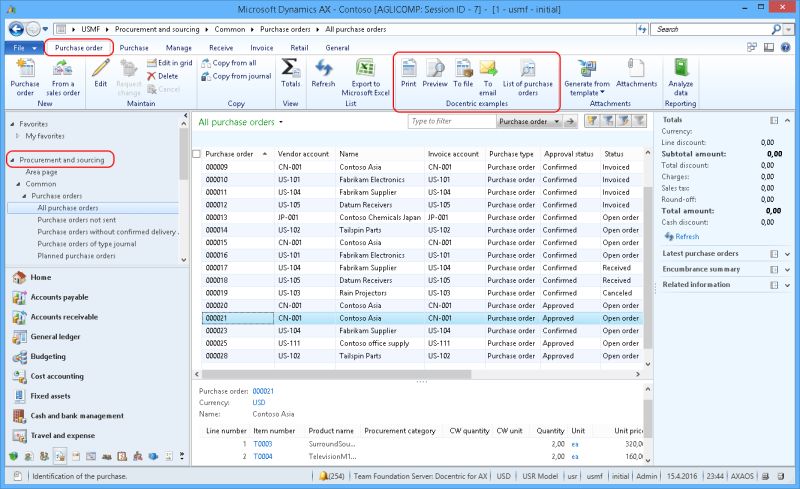Apply the filter arrow button

(x=570, y=121)
